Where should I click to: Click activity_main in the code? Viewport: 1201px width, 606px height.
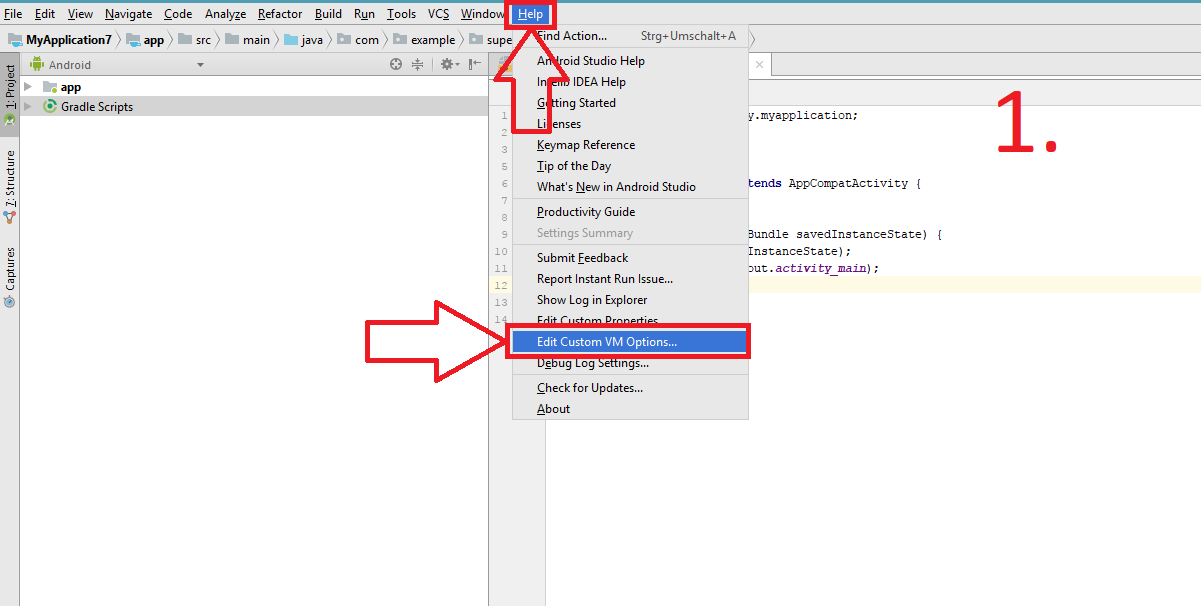click(x=822, y=268)
